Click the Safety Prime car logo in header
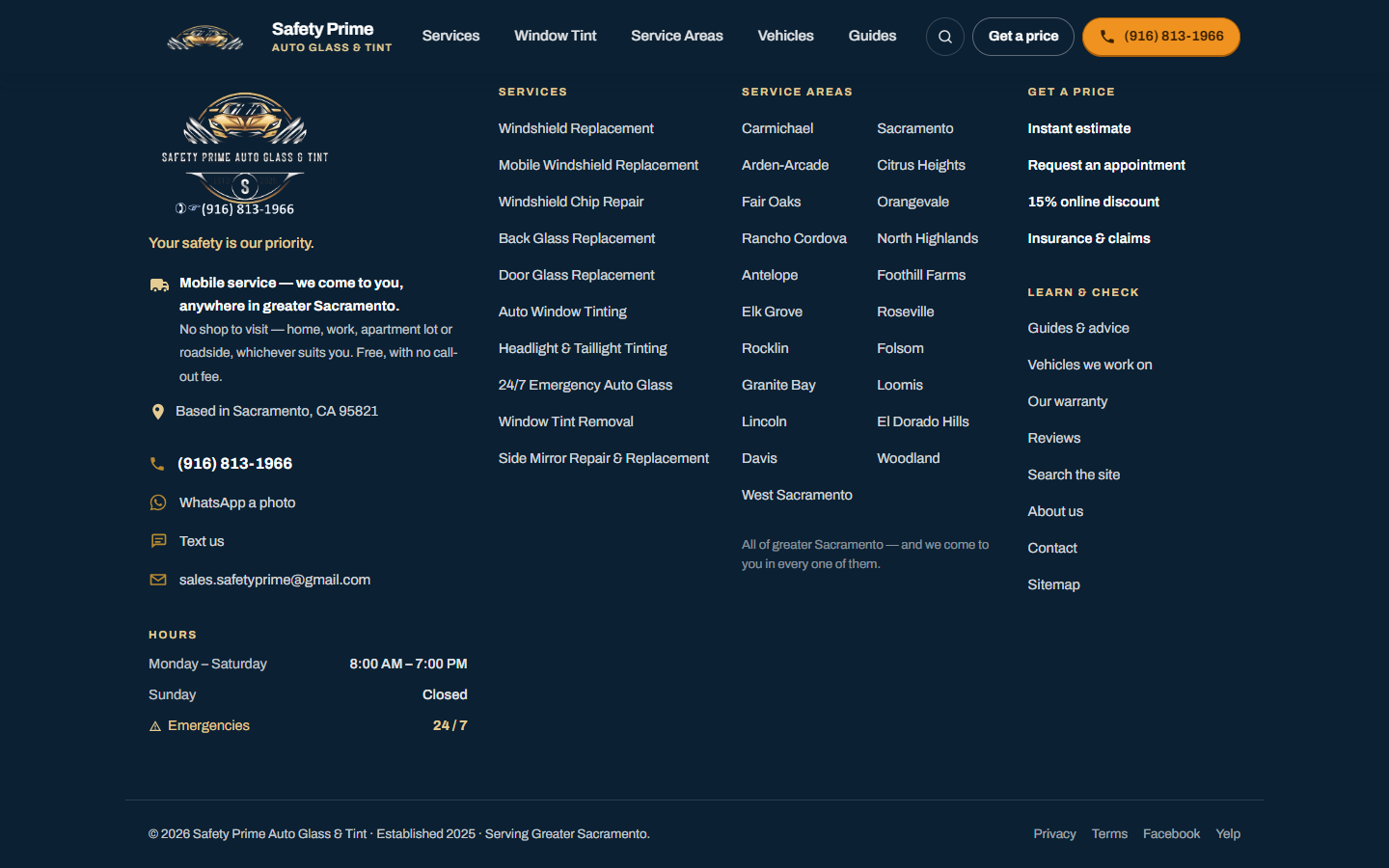Screen dimensions: 1389x868 pos(204,37)
